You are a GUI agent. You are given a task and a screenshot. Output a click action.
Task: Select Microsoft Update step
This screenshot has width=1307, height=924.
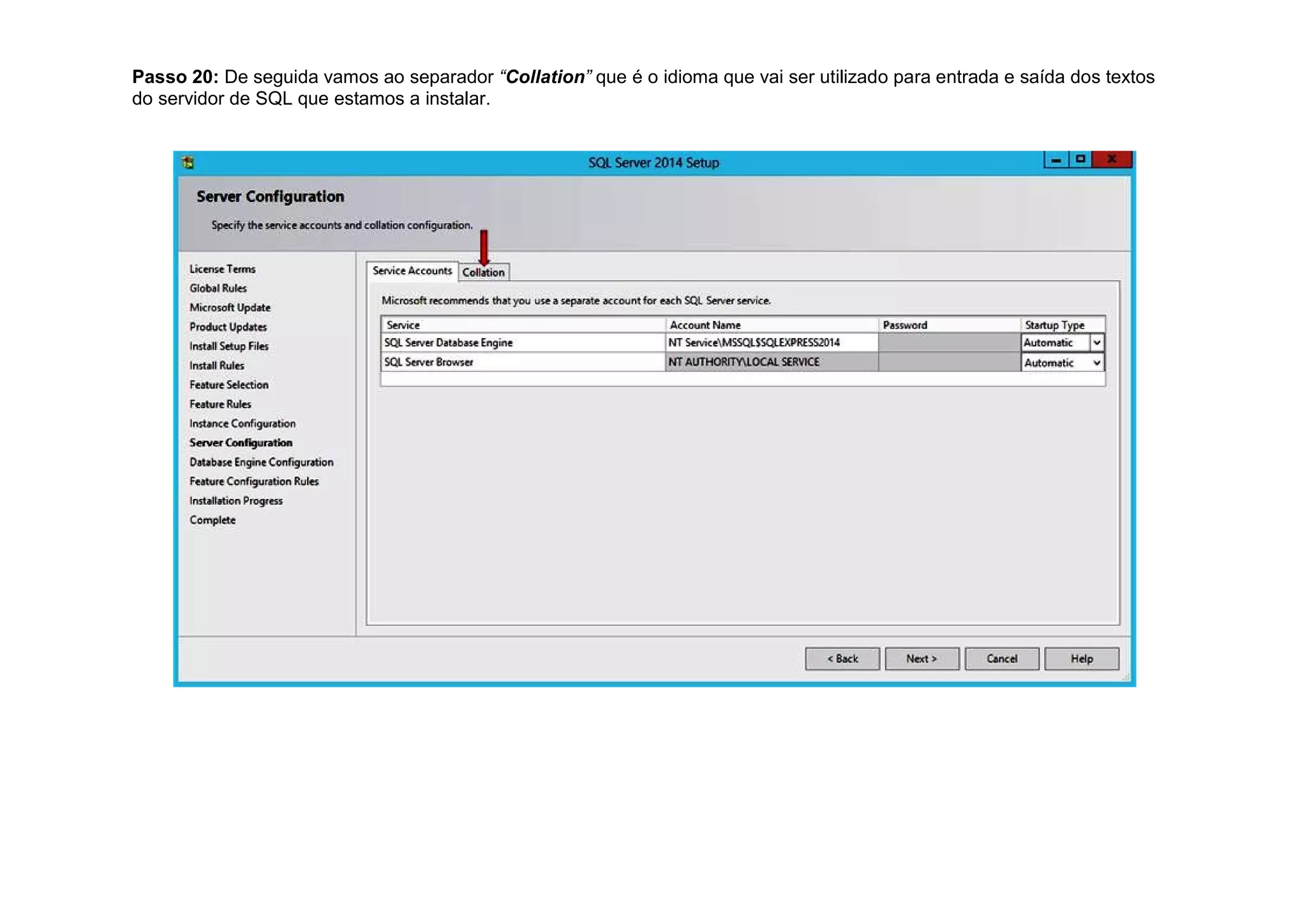pos(230,308)
